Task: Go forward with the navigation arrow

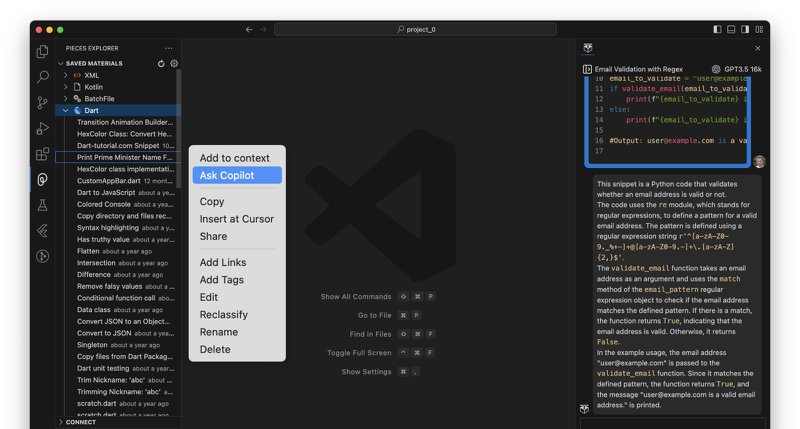Action: 263,30
